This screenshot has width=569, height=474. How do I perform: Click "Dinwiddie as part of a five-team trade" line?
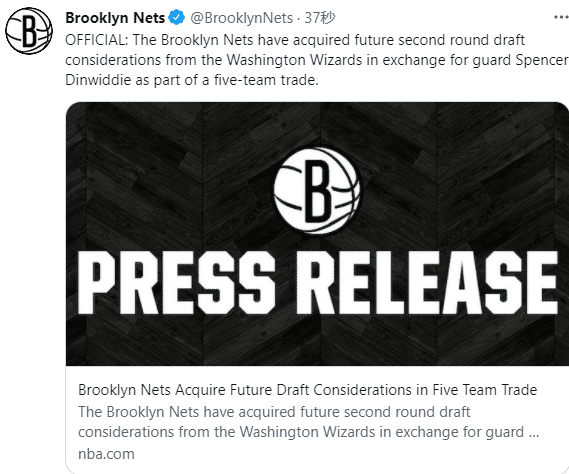click(192, 80)
